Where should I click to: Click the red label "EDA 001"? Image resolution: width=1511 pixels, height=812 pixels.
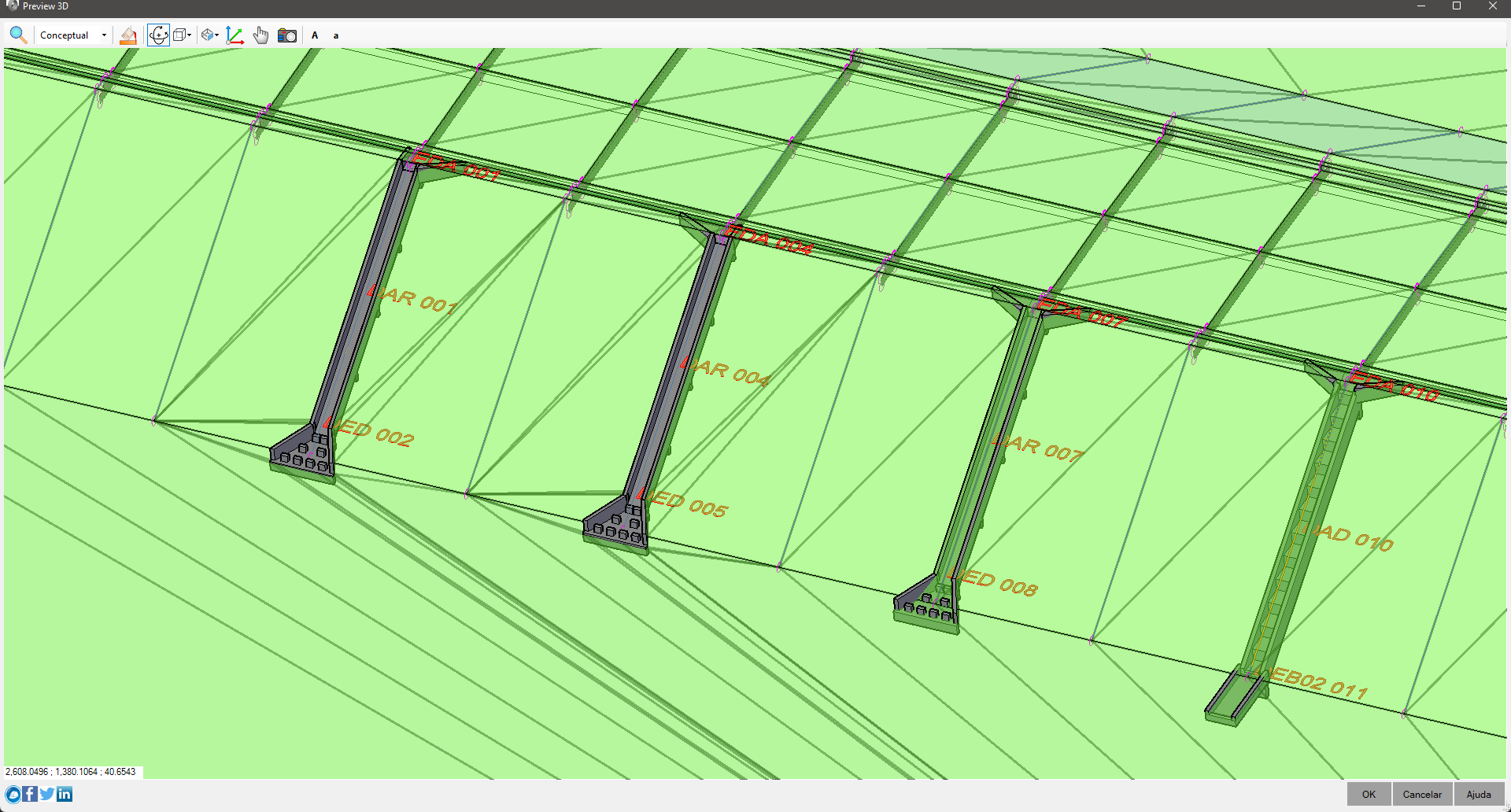(456, 166)
